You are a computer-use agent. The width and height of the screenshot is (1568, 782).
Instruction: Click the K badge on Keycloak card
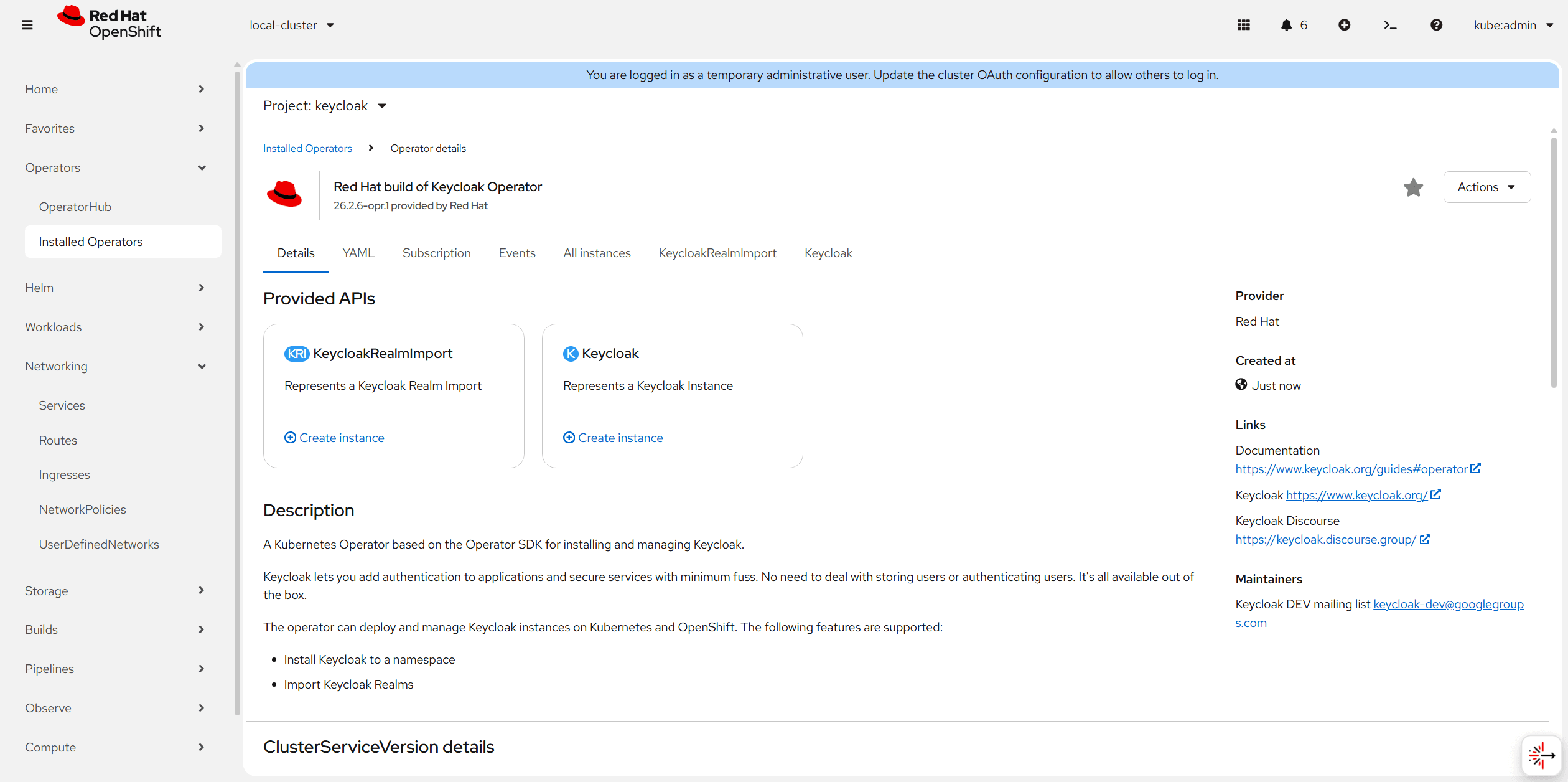coord(571,354)
